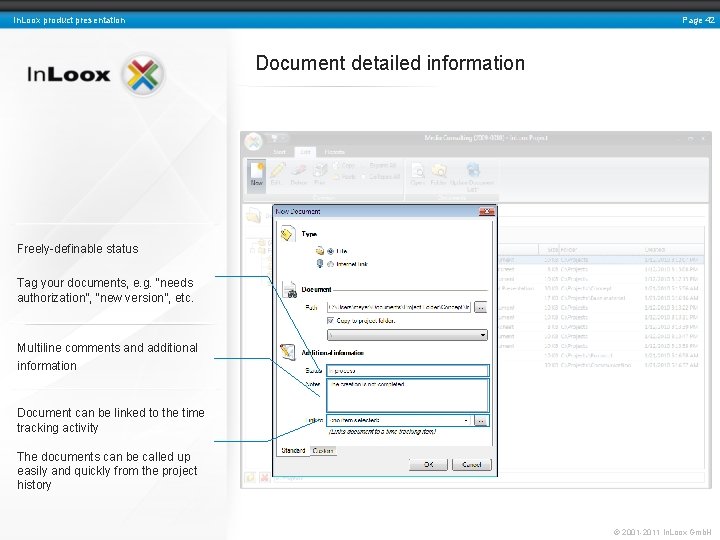Click Collapse All in background ribbon
The height and width of the screenshot is (540, 720).
tap(382, 176)
